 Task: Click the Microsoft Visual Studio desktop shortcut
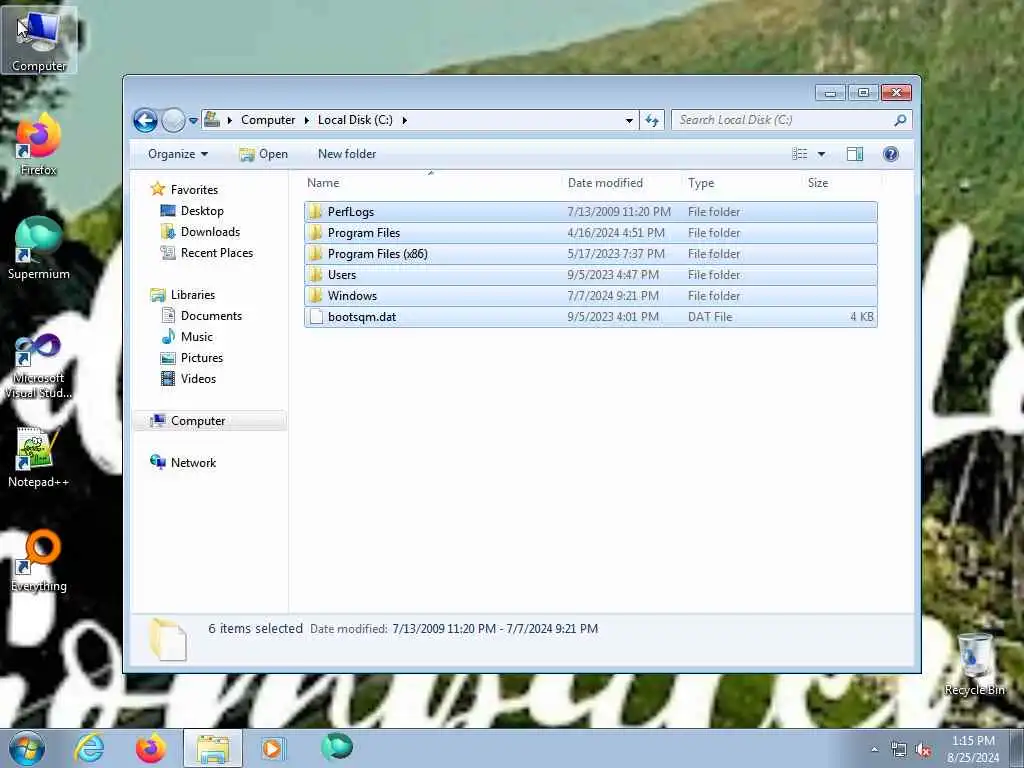[x=39, y=366]
